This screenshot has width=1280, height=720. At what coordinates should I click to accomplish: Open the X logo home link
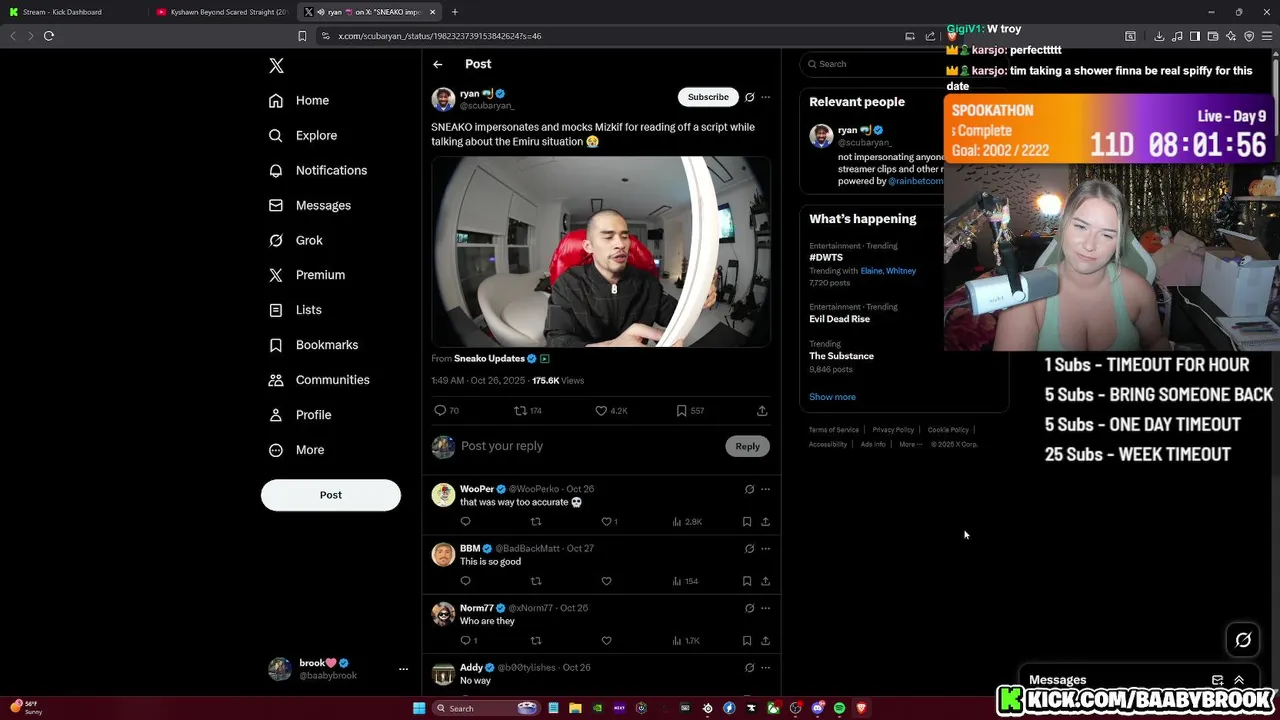pyautogui.click(x=276, y=66)
